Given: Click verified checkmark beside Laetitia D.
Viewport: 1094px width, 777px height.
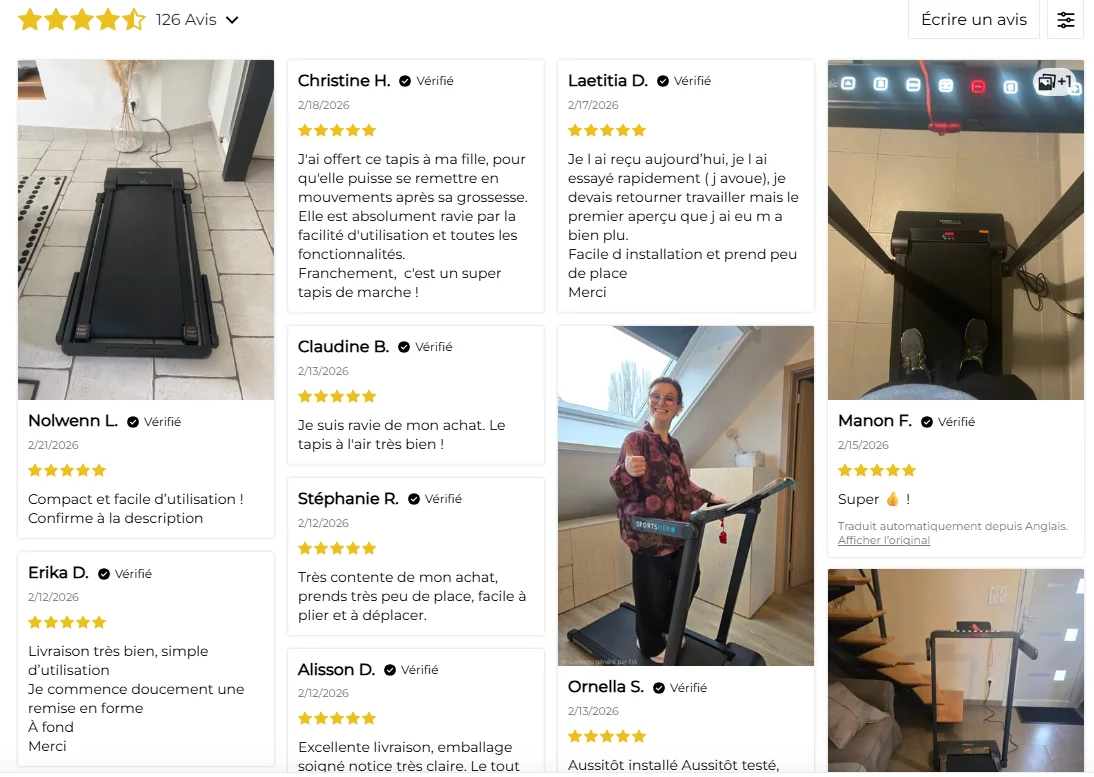Looking at the screenshot, I should 663,81.
